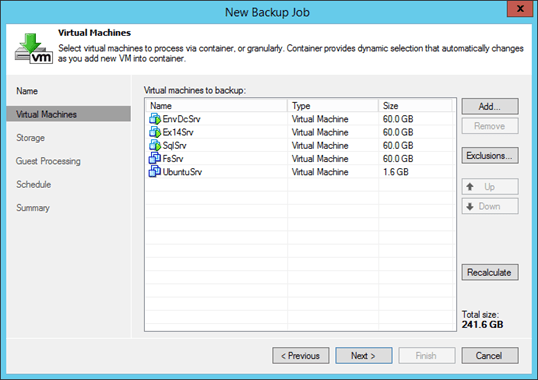
Task: Open the Exclusions... dialog
Action: (x=490, y=155)
